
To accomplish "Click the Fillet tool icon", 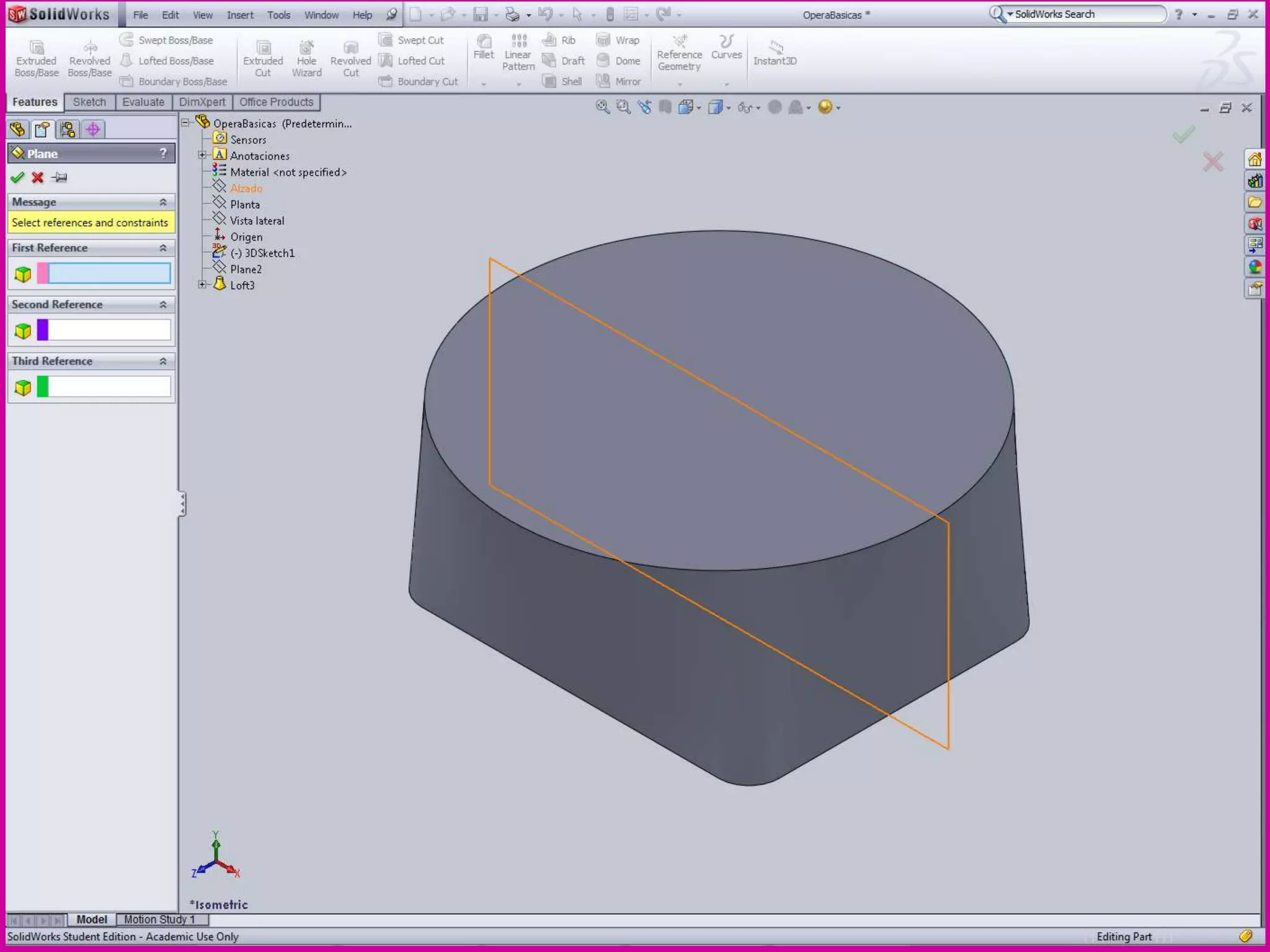I will click(x=483, y=42).
